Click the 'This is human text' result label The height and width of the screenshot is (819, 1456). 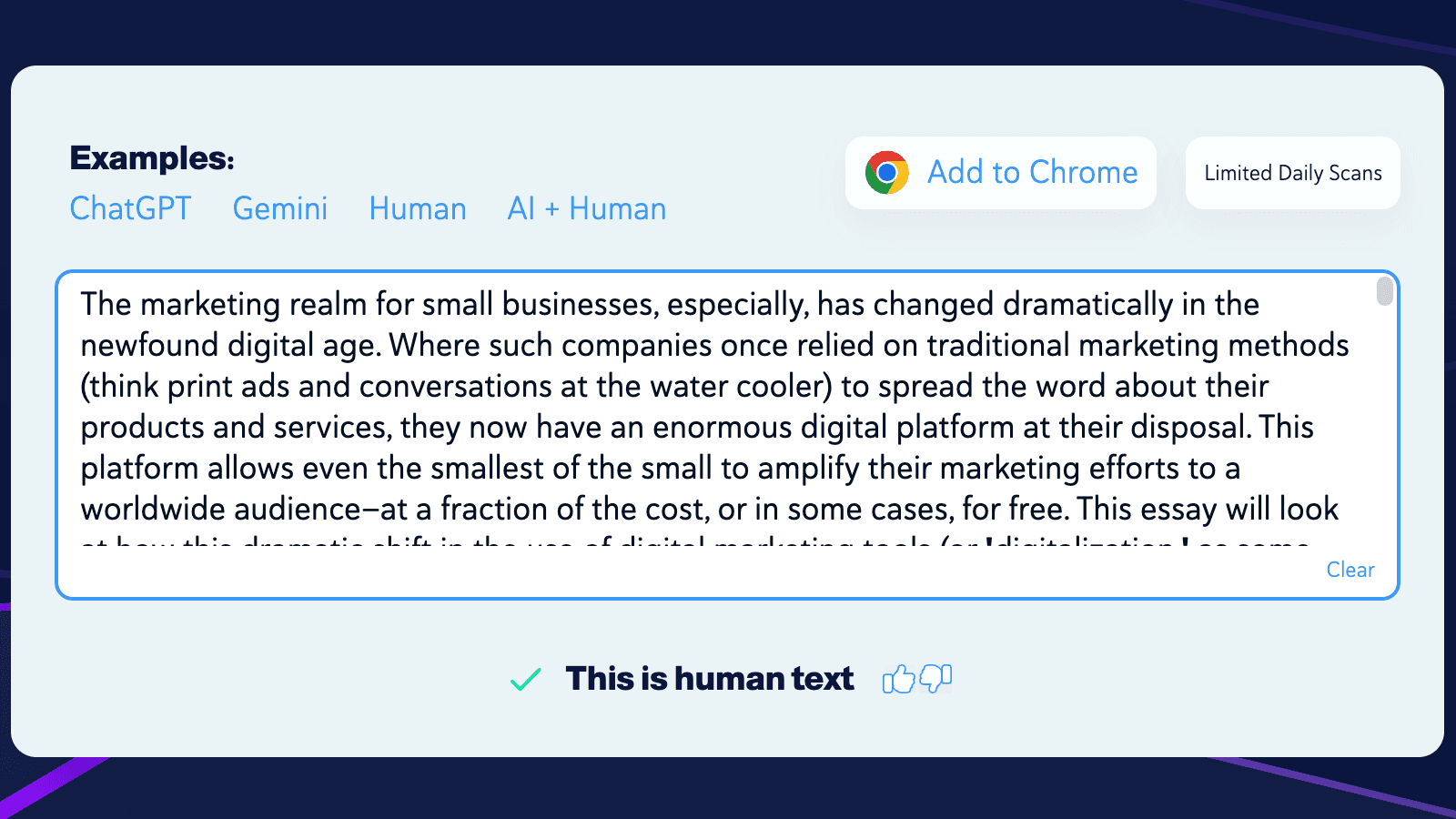tap(710, 678)
